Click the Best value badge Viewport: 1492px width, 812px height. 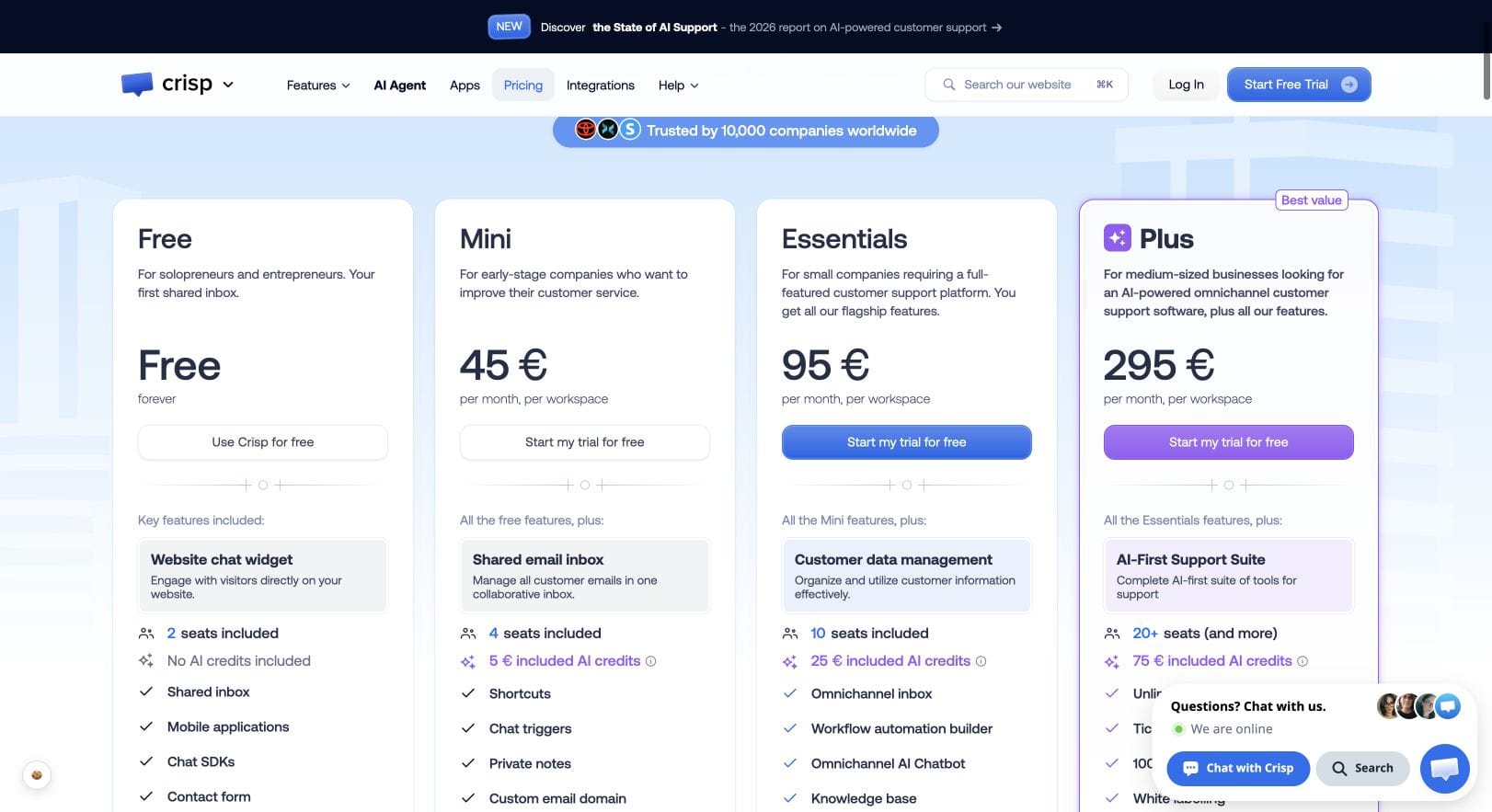pyautogui.click(x=1312, y=200)
